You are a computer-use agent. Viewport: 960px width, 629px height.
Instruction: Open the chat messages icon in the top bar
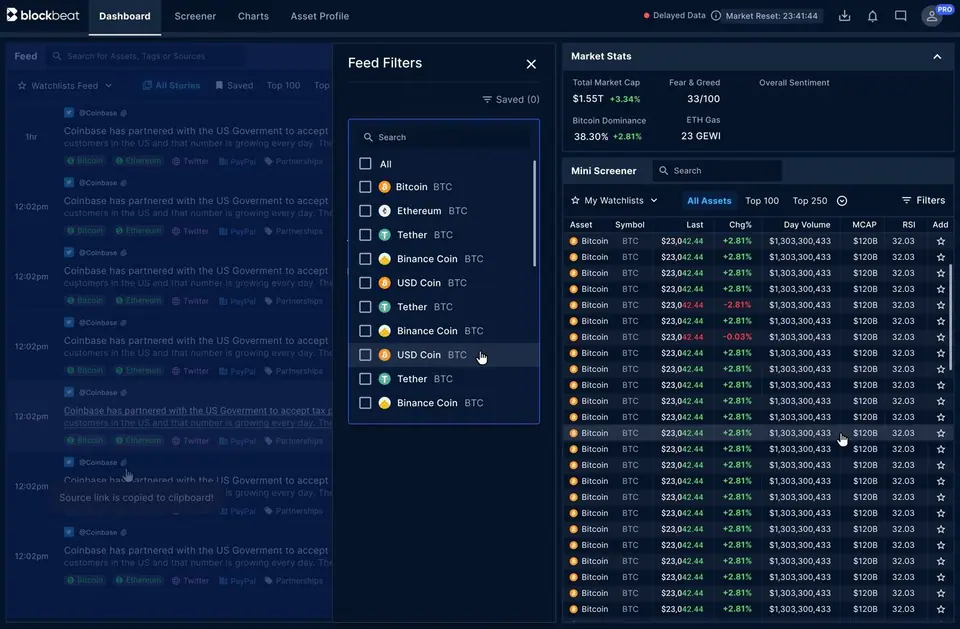(901, 16)
